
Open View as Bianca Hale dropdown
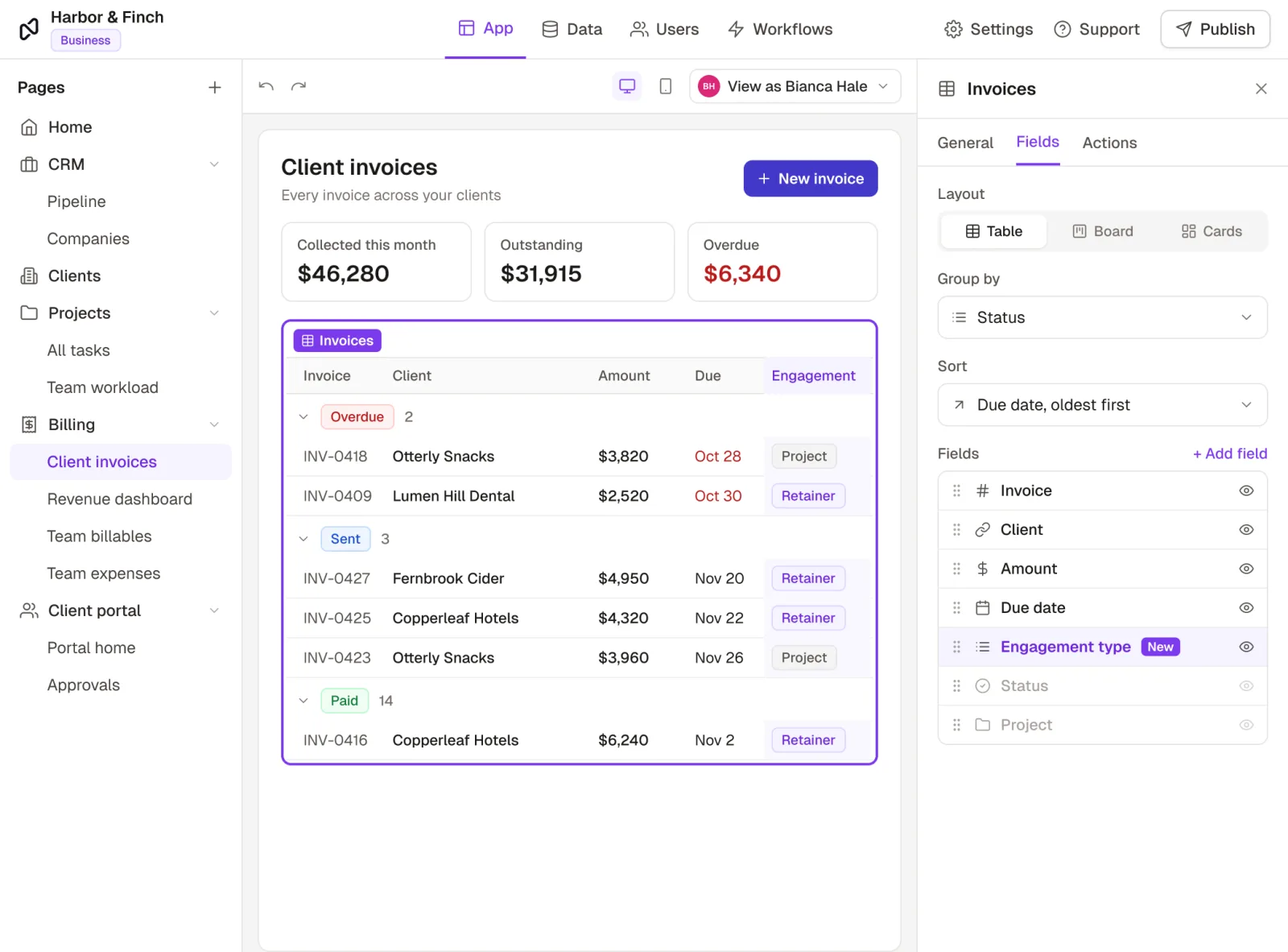click(x=795, y=86)
